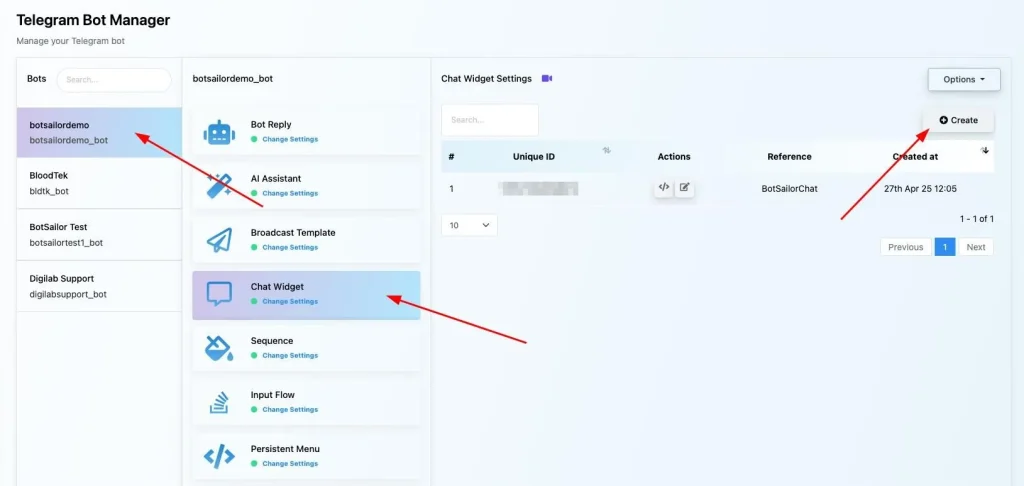Open the Chat Widget settings card
The image size is (1024, 486).
point(306,295)
